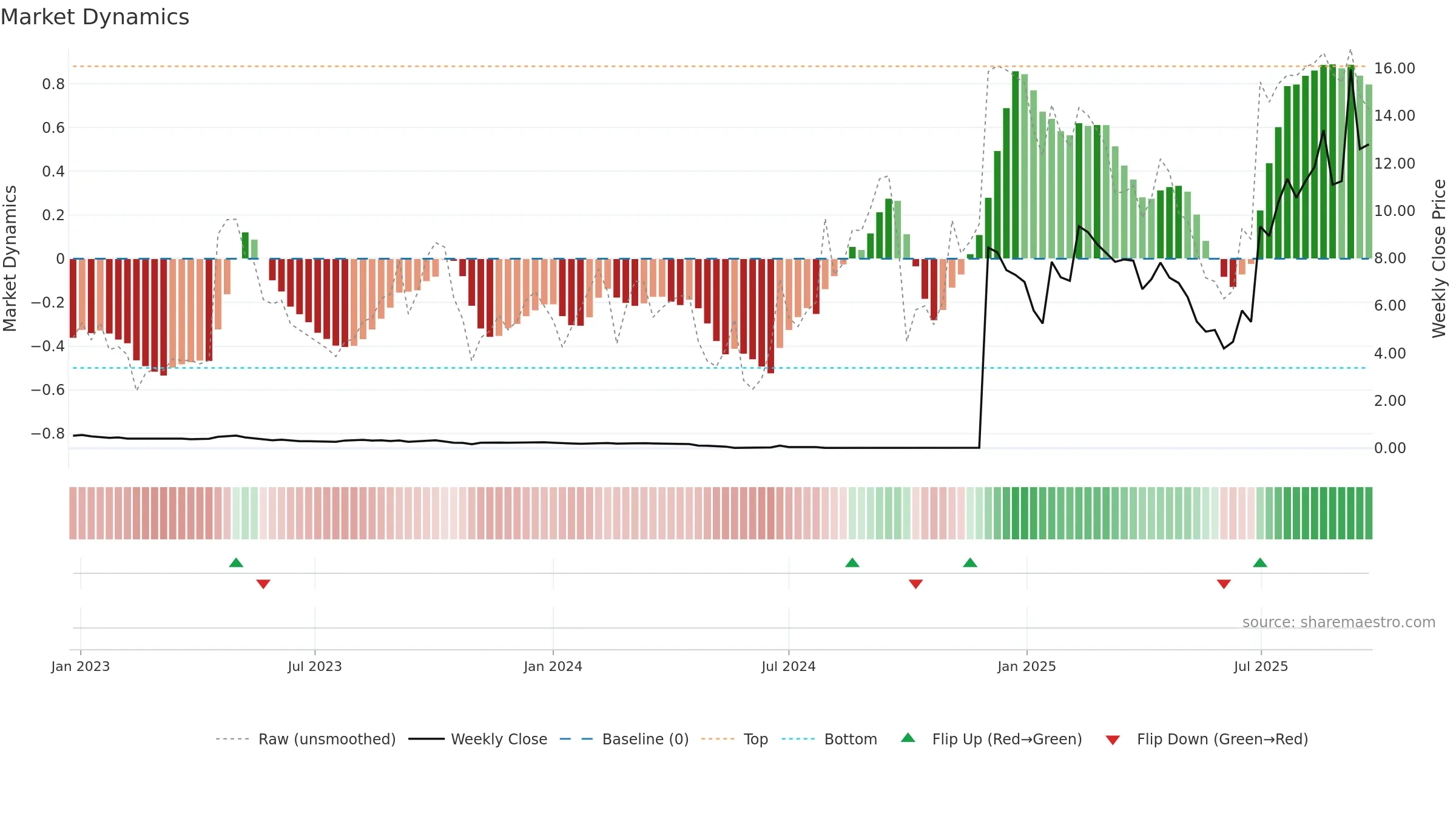The width and height of the screenshot is (1456, 819).
Task: Click the 16.00 right-axis price label
Action: 1395,68
